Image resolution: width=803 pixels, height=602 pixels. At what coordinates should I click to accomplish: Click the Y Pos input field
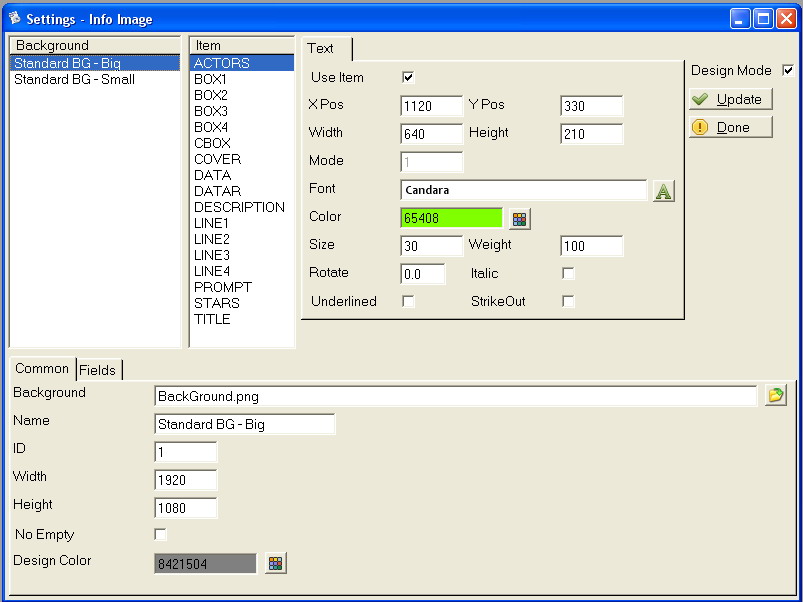(591, 106)
